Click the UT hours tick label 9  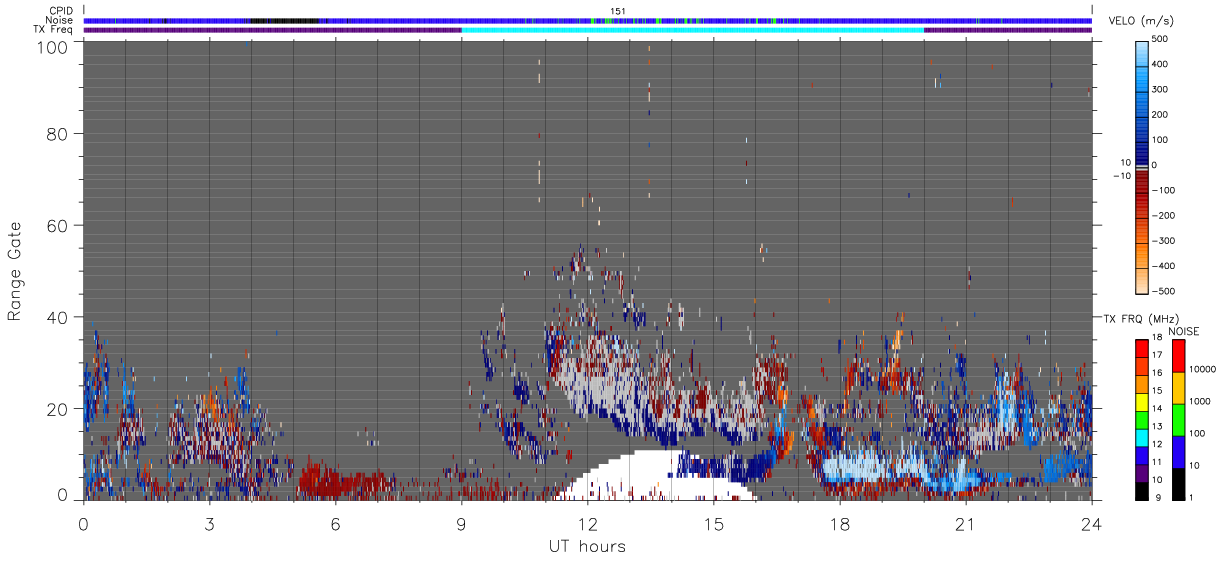[462, 524]
